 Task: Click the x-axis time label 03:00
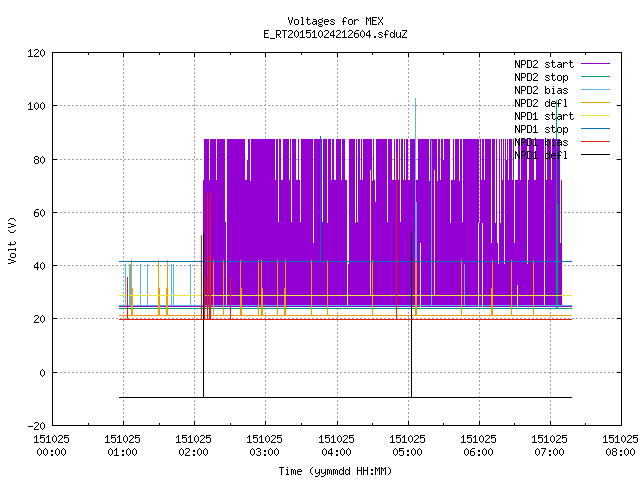[x=264, y=452]
